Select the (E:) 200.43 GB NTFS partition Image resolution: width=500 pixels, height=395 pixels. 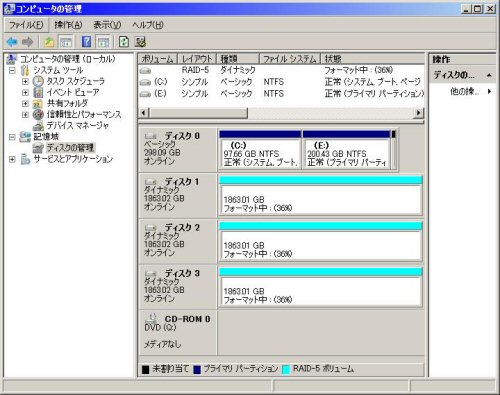pos(347,150)
